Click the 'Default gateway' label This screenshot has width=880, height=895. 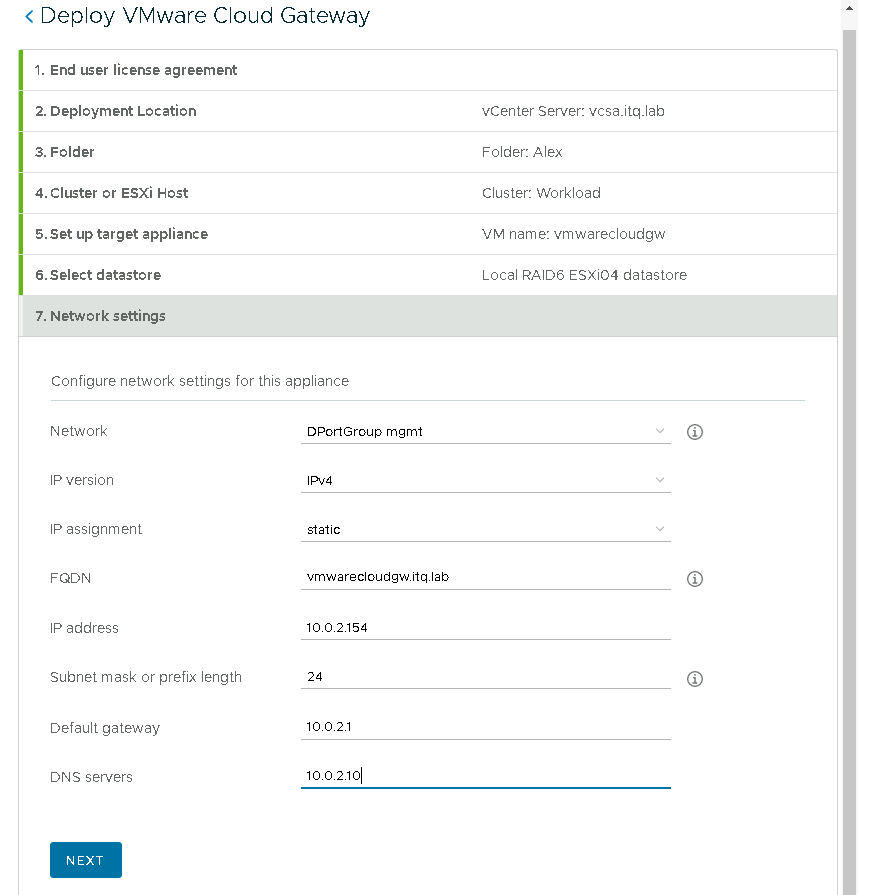pos(105,728)
